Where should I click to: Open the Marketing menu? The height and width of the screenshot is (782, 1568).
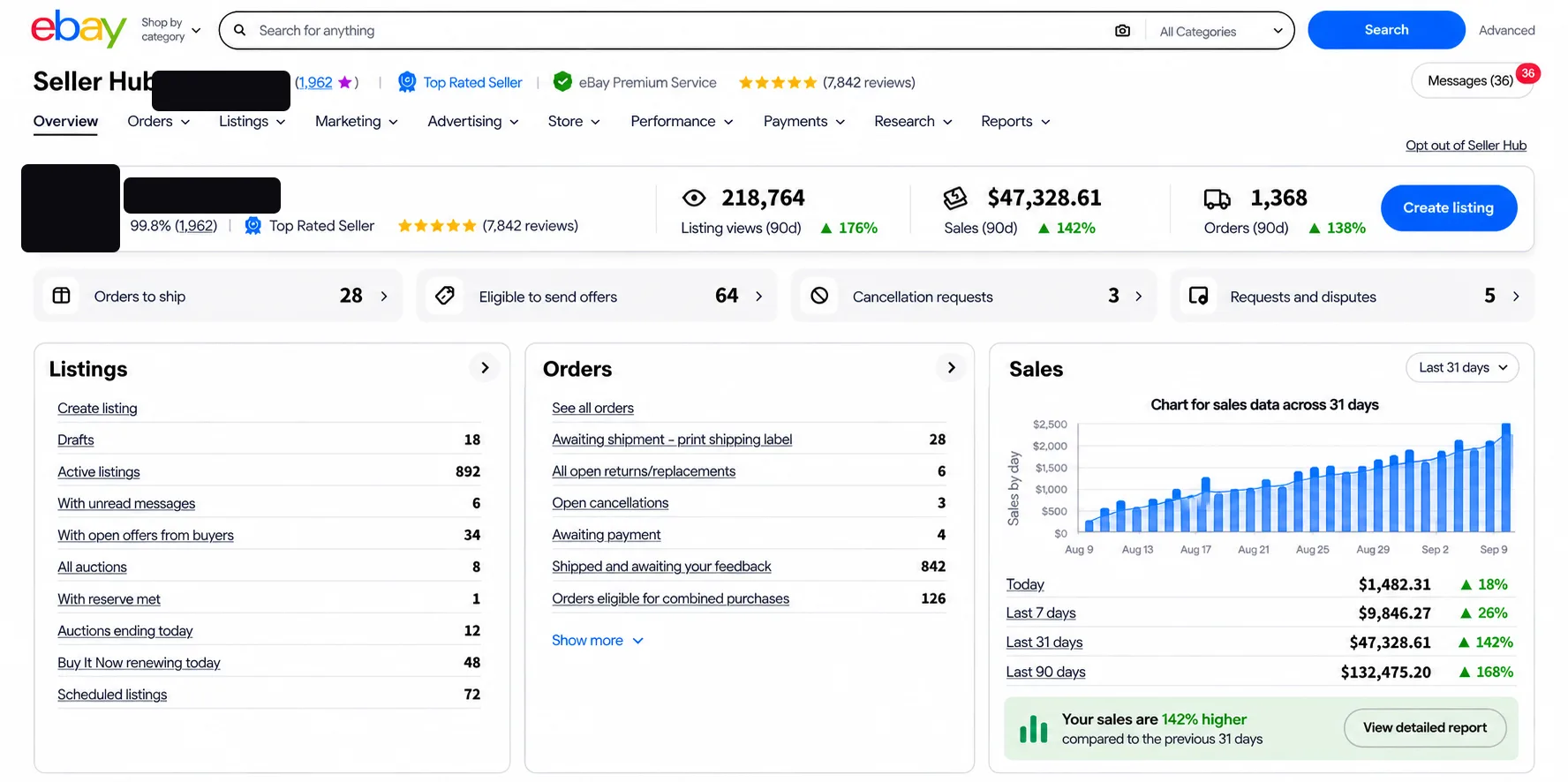coord(357,122)
